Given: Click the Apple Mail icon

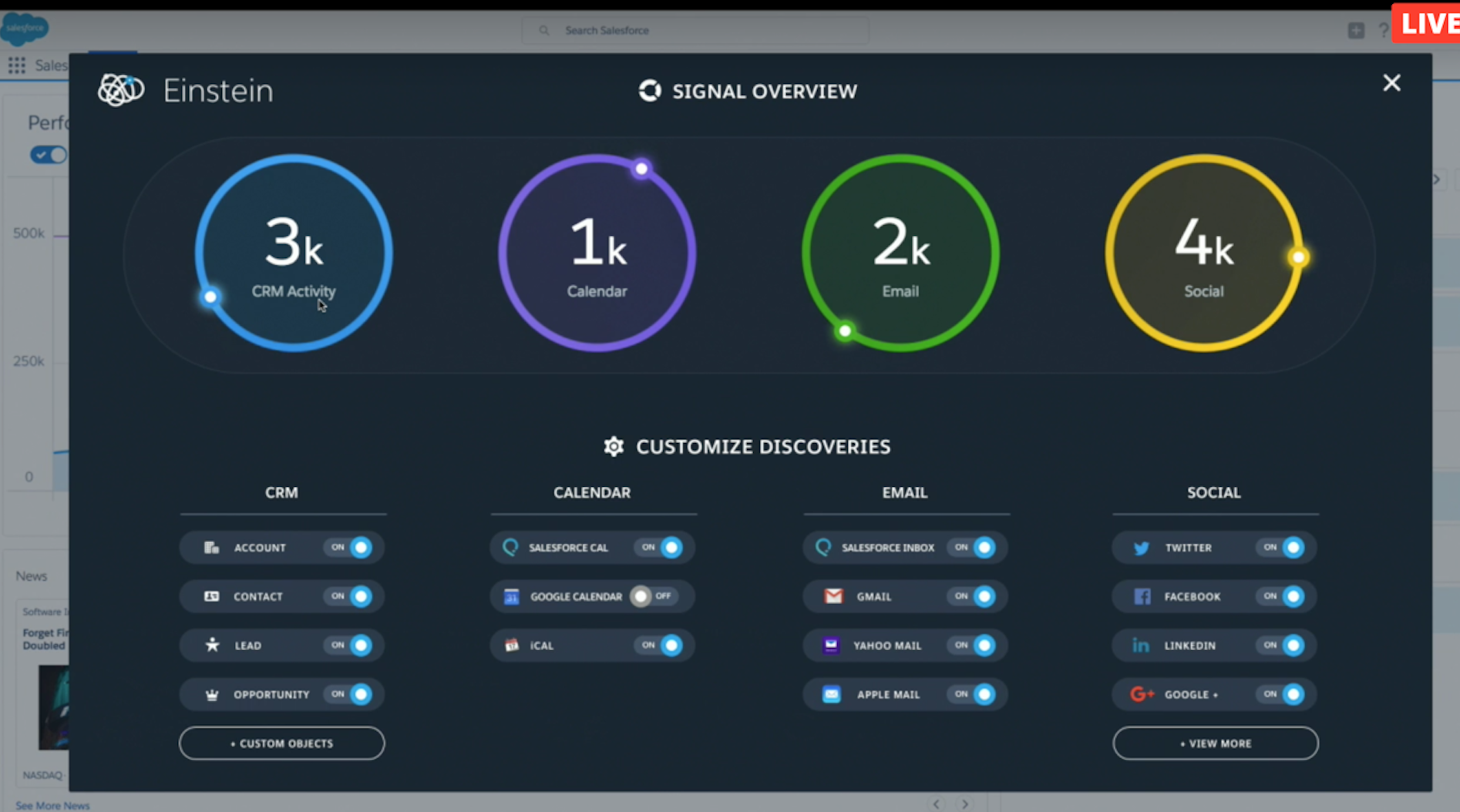Looking at the screenshot, I should click(831, 694).
